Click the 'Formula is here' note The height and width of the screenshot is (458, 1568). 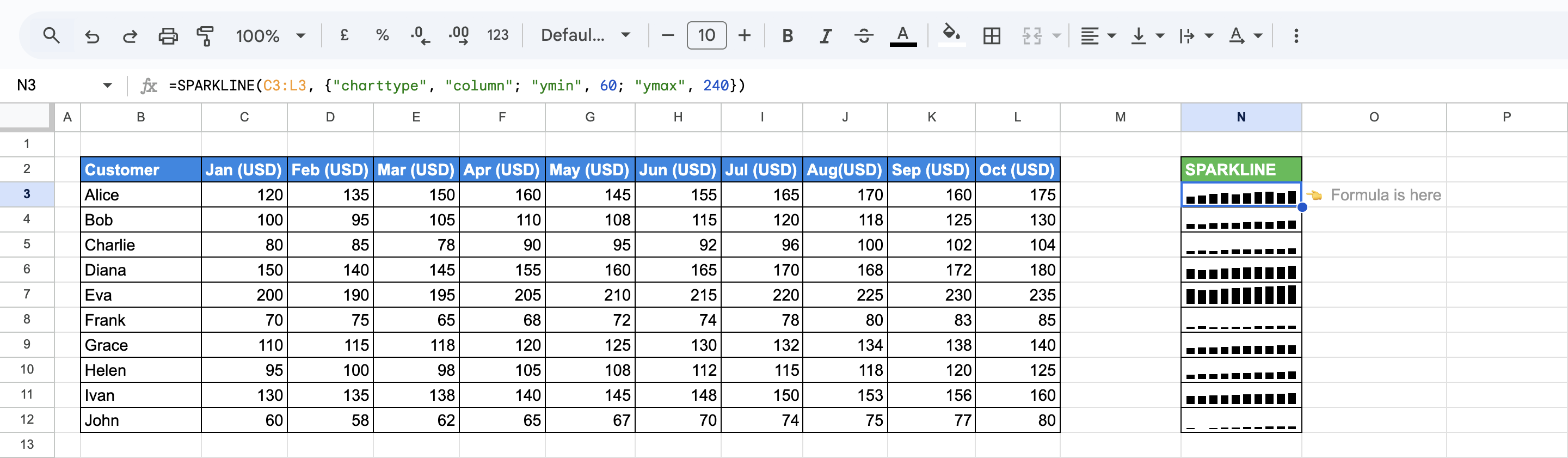coord(1385,195)
